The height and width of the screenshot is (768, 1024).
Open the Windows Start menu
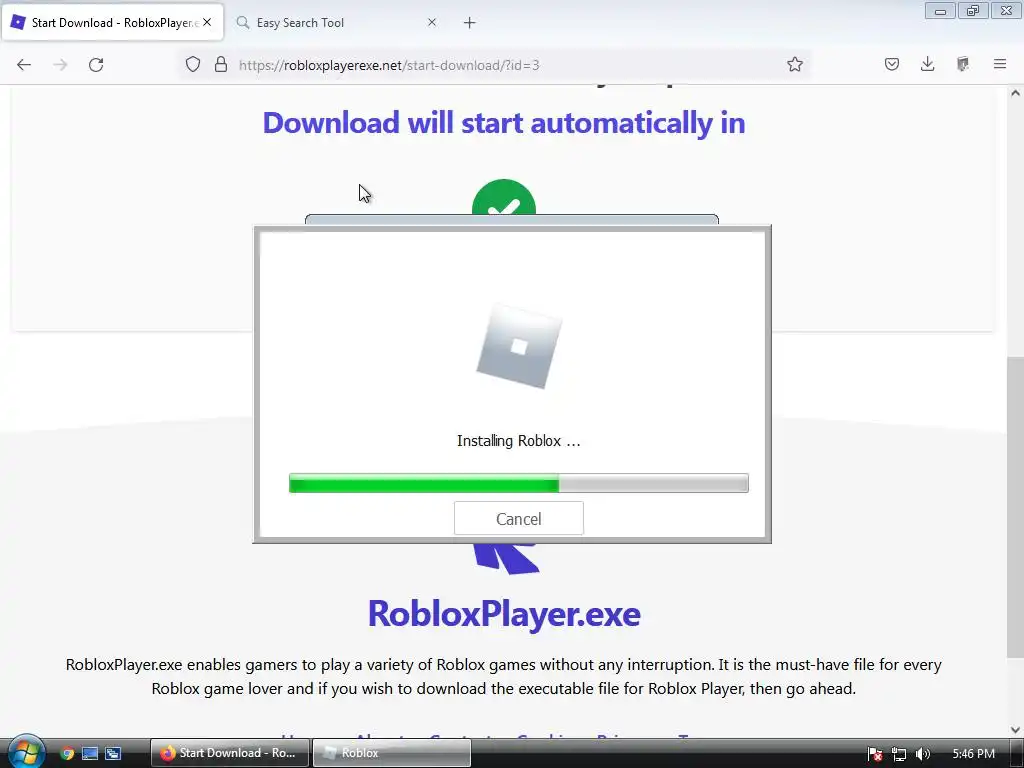click(x=26, y=751)
